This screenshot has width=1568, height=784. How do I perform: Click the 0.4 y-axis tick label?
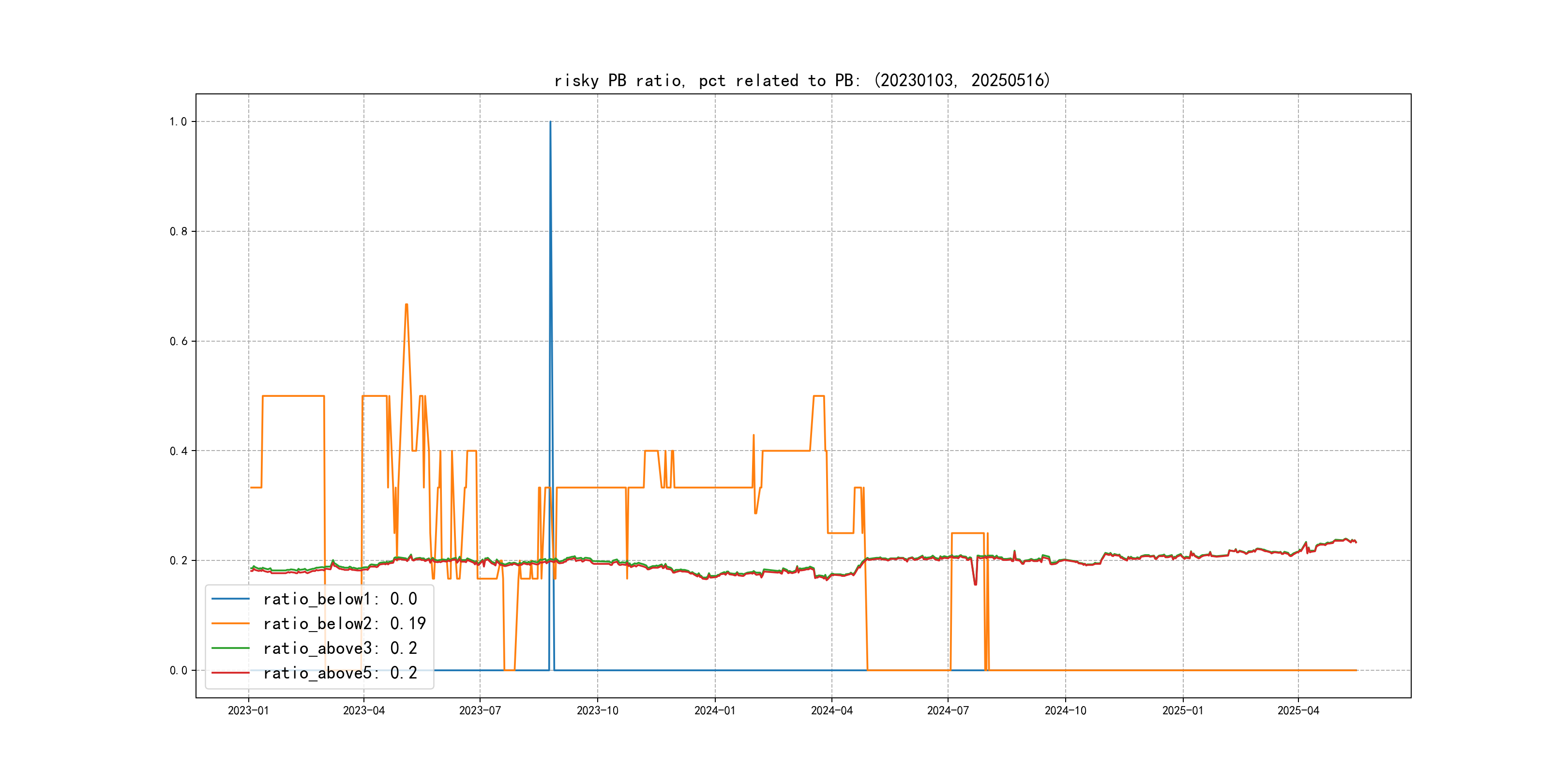[178, 451]
